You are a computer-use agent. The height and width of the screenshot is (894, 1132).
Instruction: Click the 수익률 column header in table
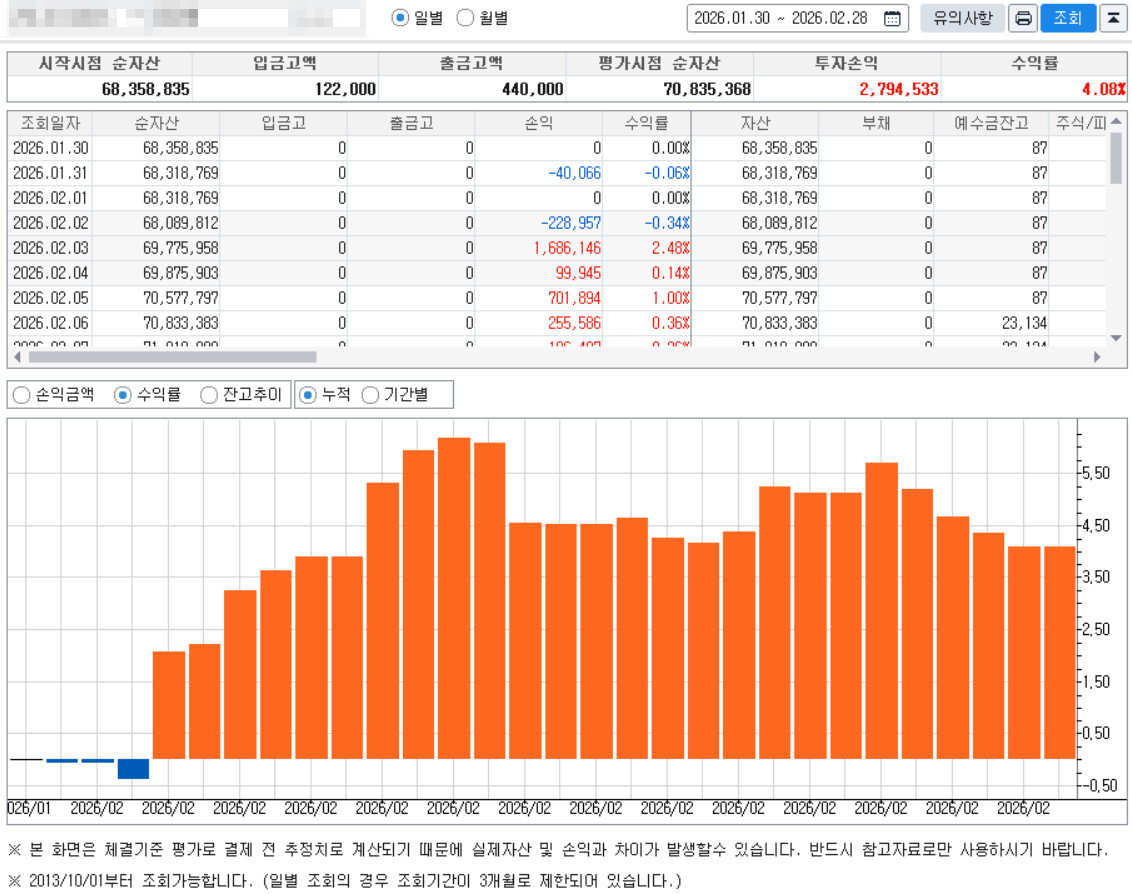[646, 123]
